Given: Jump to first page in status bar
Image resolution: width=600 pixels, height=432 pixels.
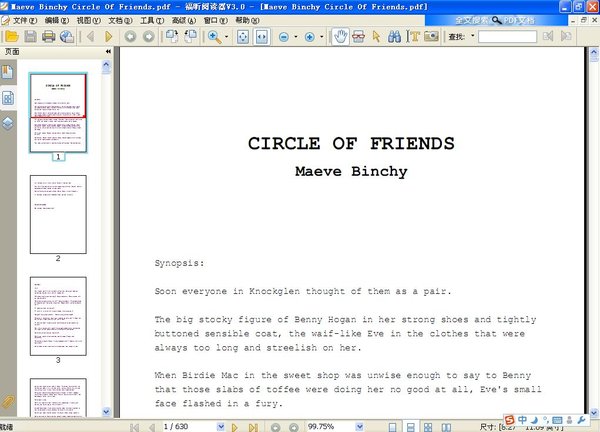Looking at the screenshot, I should tap(134, 427).
